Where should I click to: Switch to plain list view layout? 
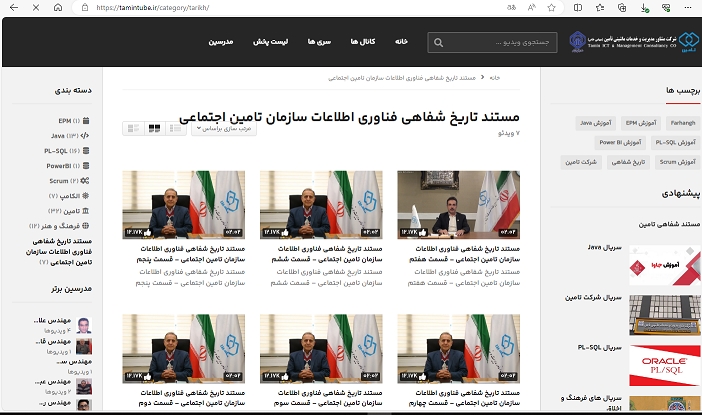click(x=176, y=128)
